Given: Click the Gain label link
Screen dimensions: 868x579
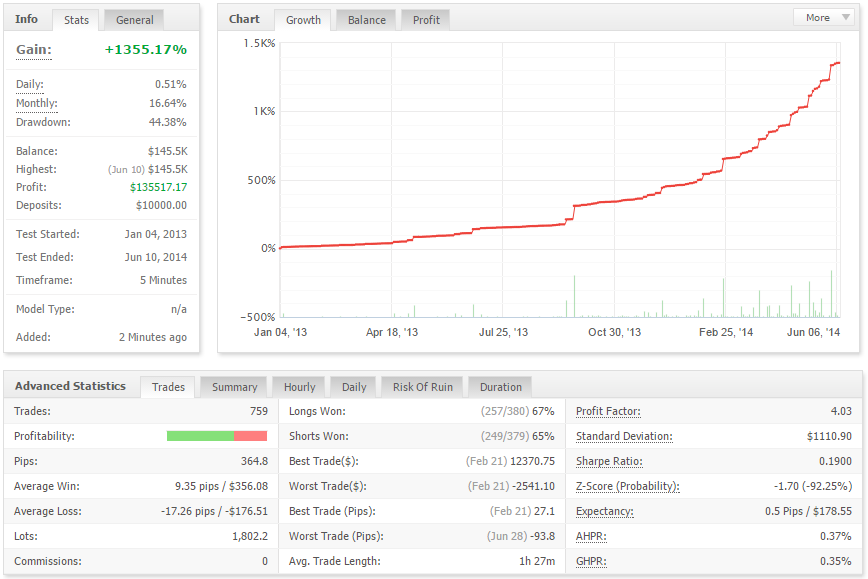Looking at the screenshot, I should coord(34,50).
